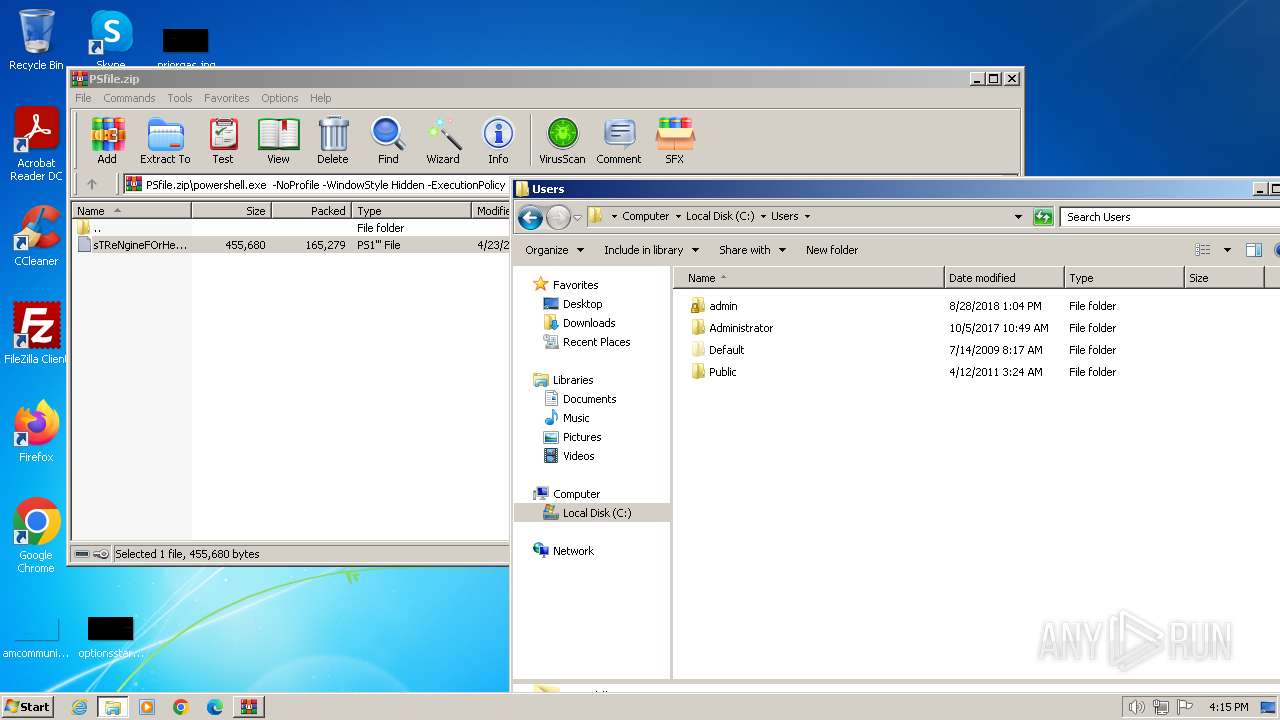Open the Organize dropdown
This screenshot has height=720, width=1280.
pyautogui.click(x=554, y=250)
